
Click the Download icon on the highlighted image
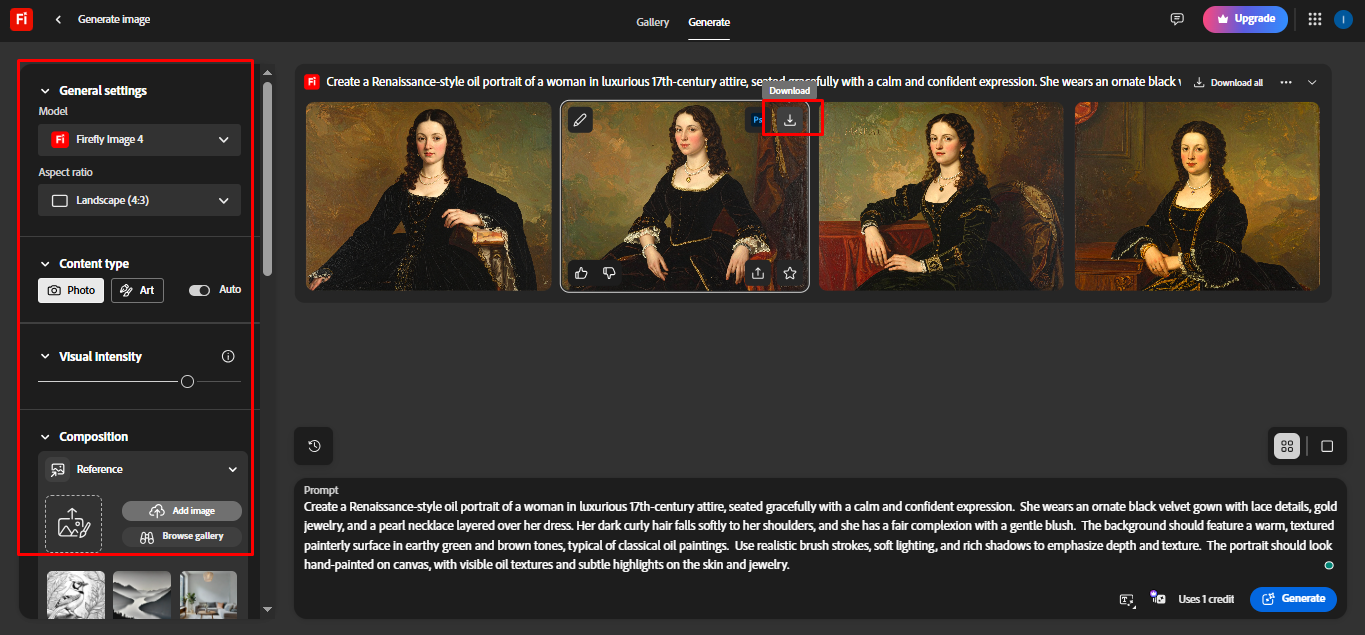791,118
